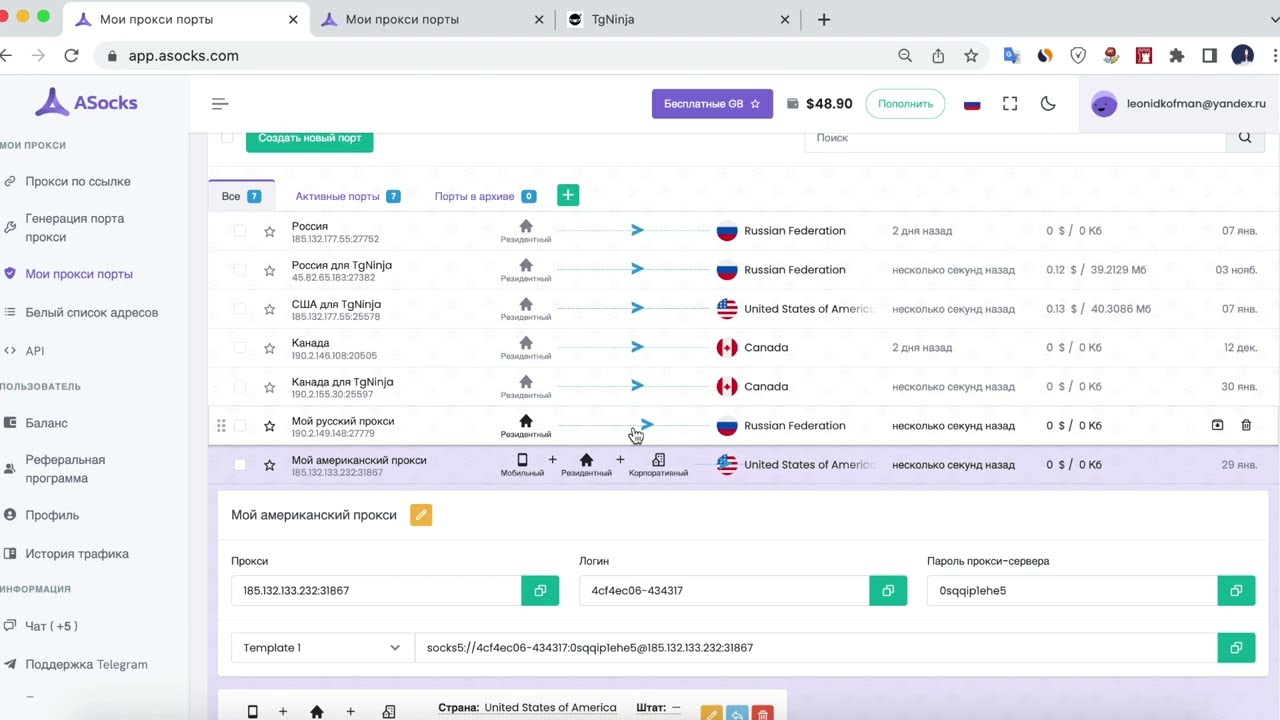Open Chrome extensions puzzle icon

coord(1176,56)
